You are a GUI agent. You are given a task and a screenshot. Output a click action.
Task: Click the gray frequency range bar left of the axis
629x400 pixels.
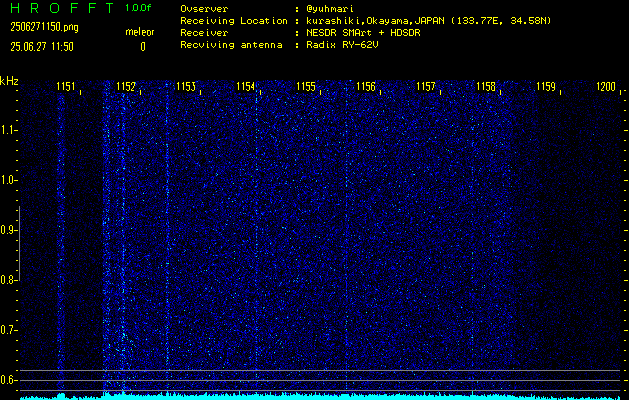tap(19, 243)
